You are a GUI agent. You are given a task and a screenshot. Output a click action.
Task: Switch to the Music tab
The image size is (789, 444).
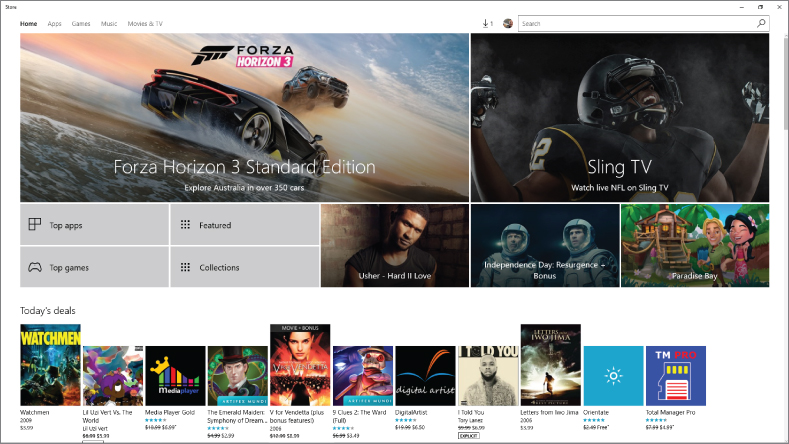[x=109, y=24]
